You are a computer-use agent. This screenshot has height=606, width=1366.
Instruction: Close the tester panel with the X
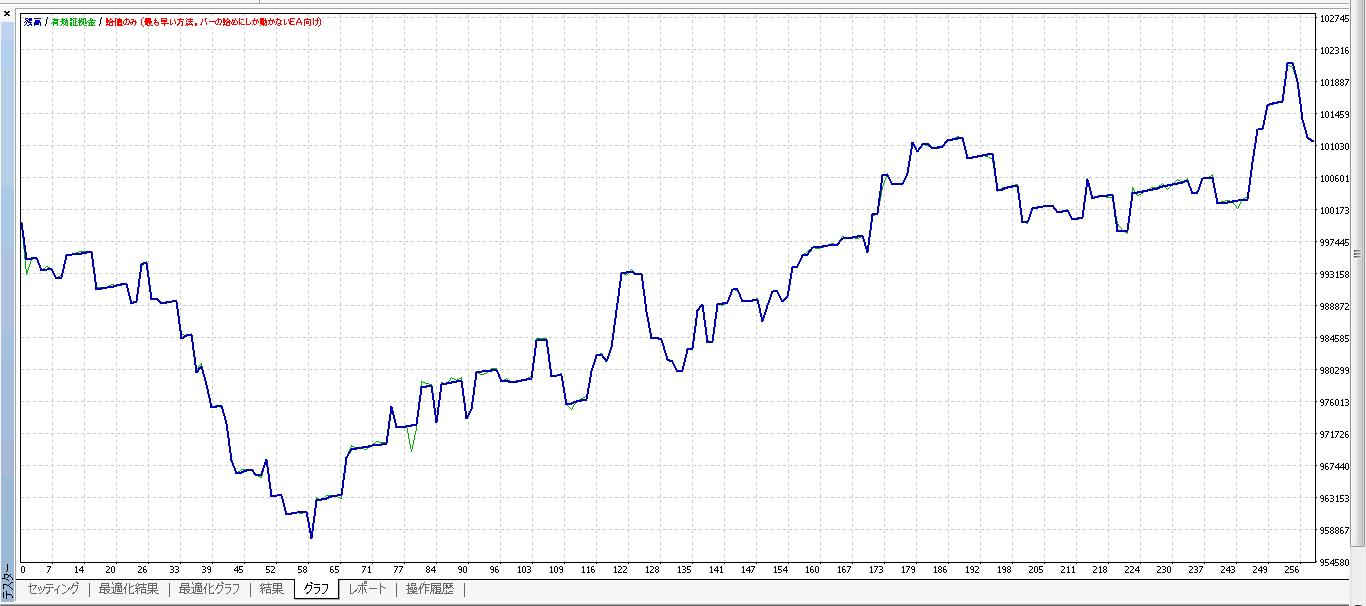7,14
